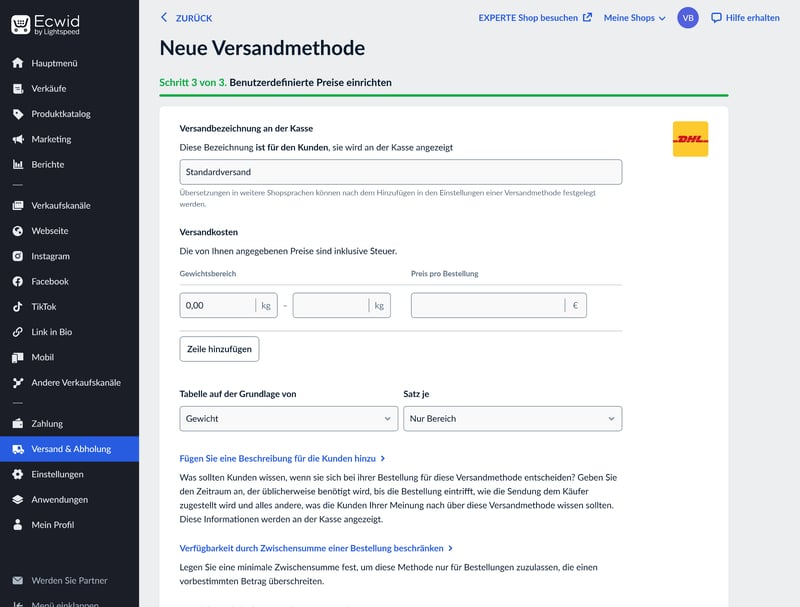Click the Mein Profil person icon
The height and width of the screenshot is (607, 800).
pyautogui.click(x=18, y=524)
